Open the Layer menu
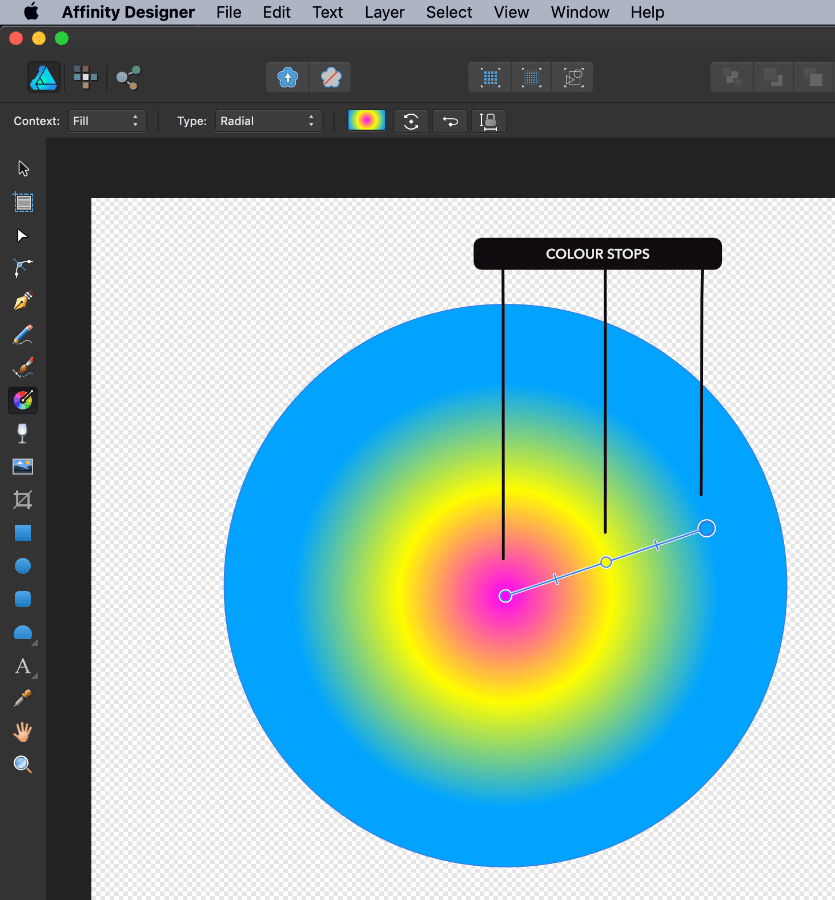 point(385,12)
